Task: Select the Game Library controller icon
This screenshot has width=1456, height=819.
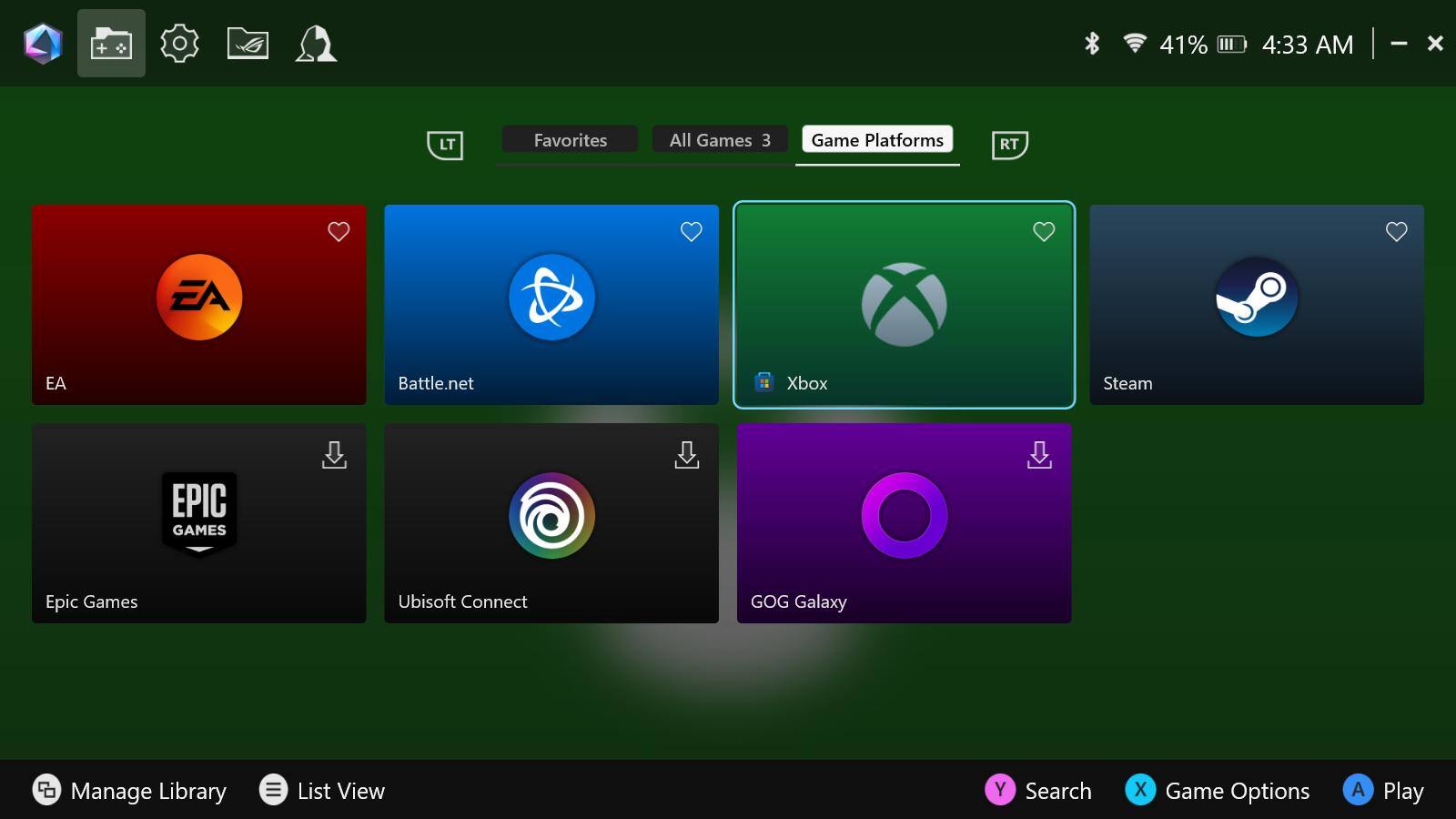Action: pos(111,44)
